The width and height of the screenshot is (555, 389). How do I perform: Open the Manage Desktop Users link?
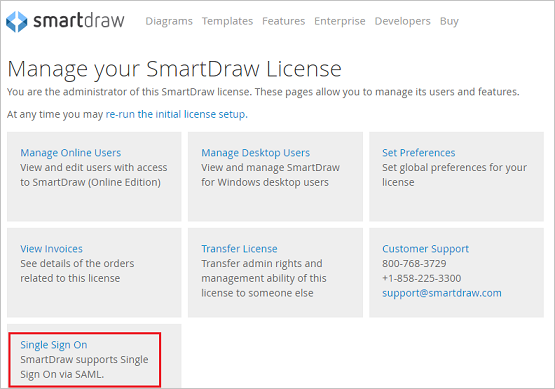click(x=256, y=153)
